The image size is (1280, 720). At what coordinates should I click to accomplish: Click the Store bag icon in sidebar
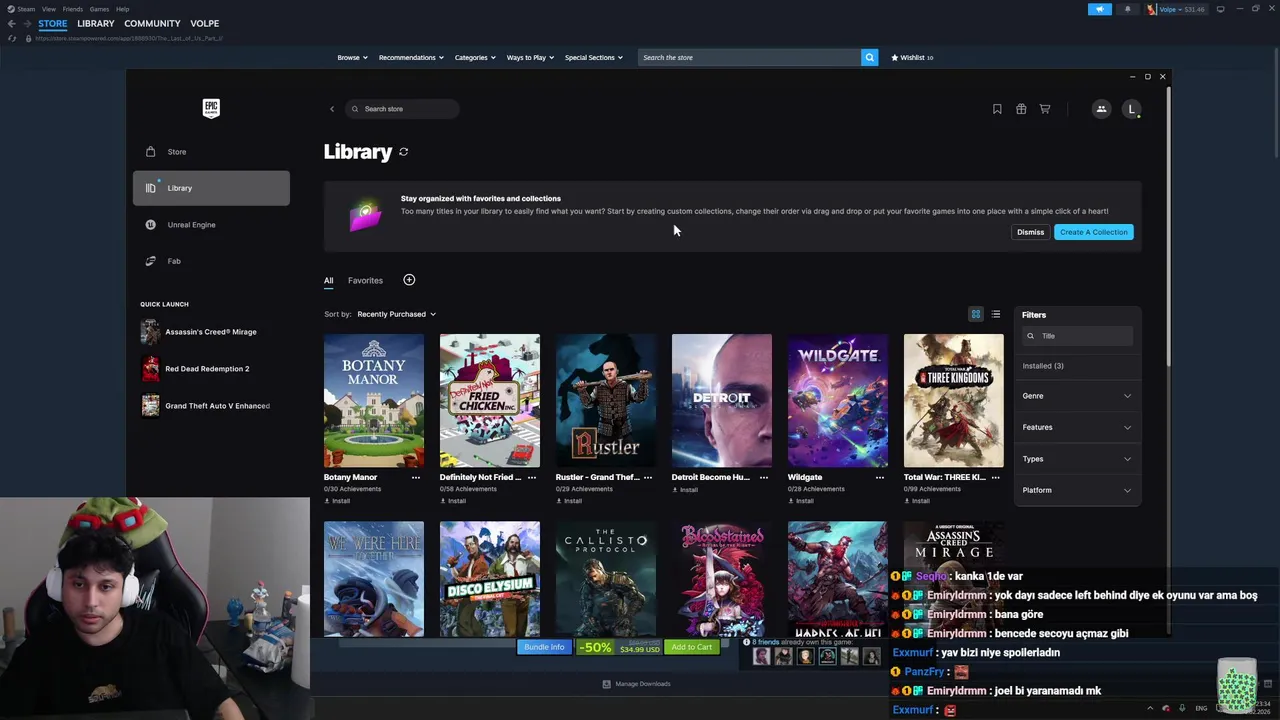coord(150,152)
